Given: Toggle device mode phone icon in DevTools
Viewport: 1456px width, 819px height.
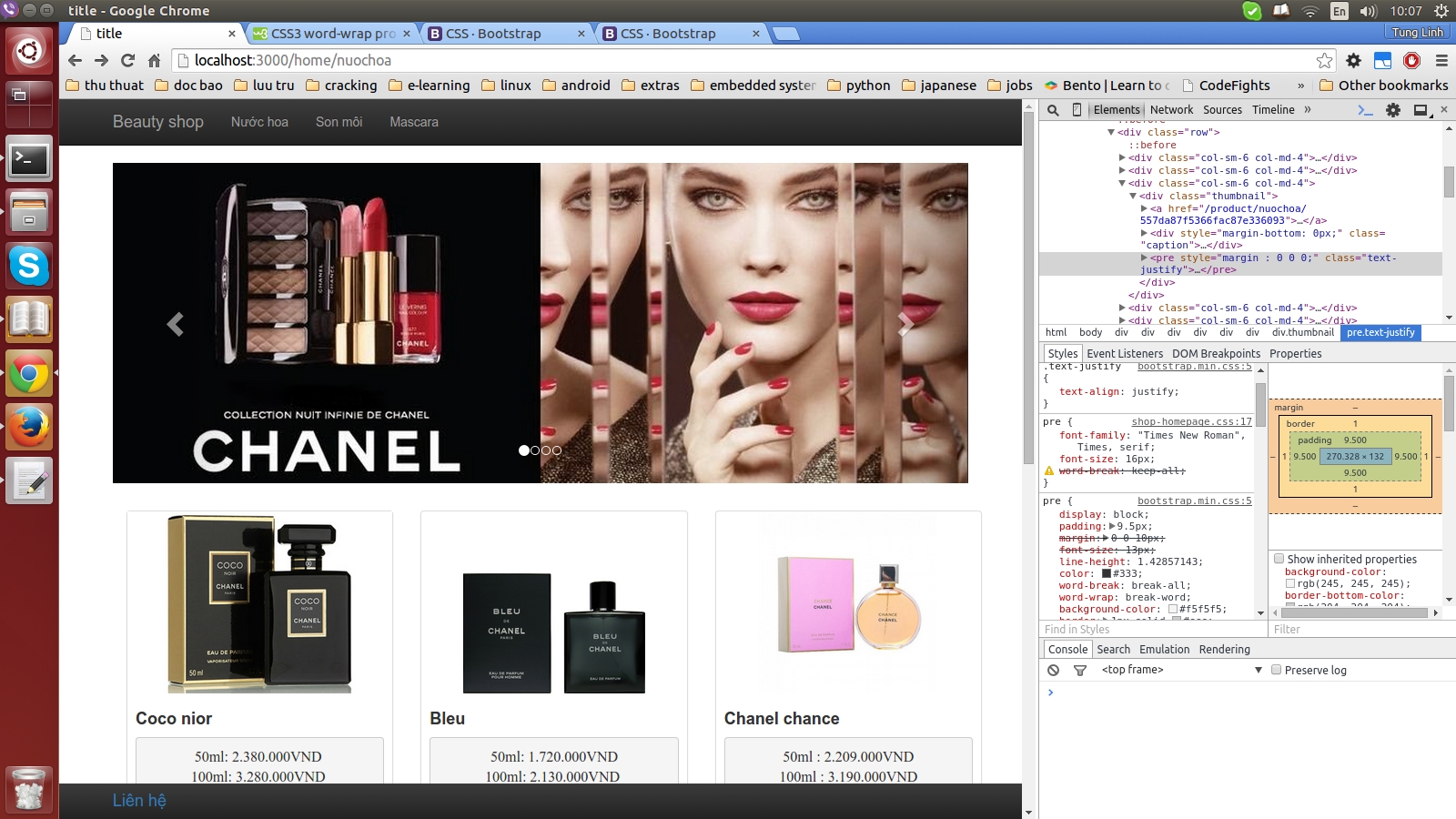Looking at the screenshot, I should [1077, 110].
